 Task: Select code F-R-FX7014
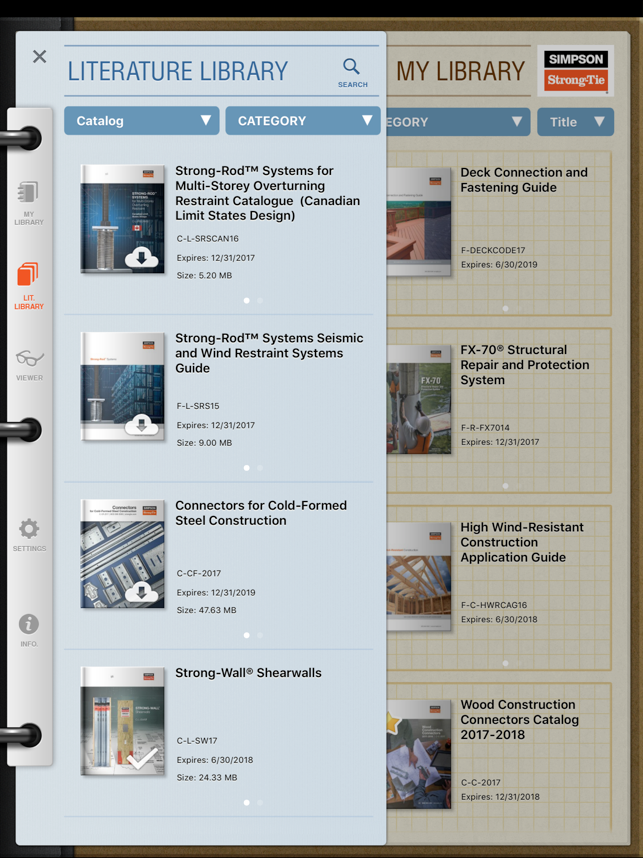[485, 428]
